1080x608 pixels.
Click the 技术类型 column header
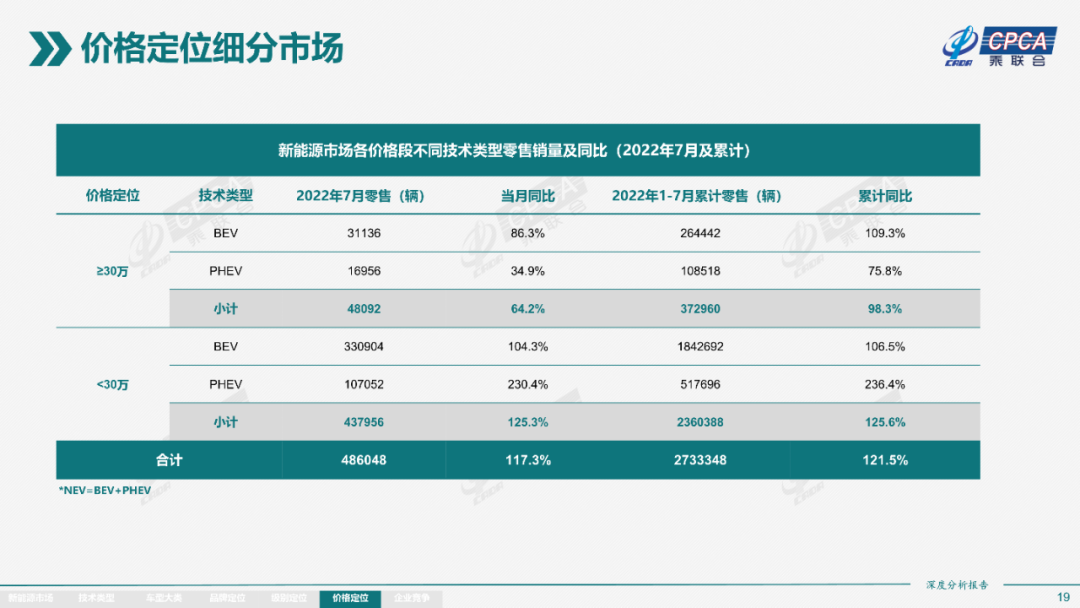(x=225, y=196)
